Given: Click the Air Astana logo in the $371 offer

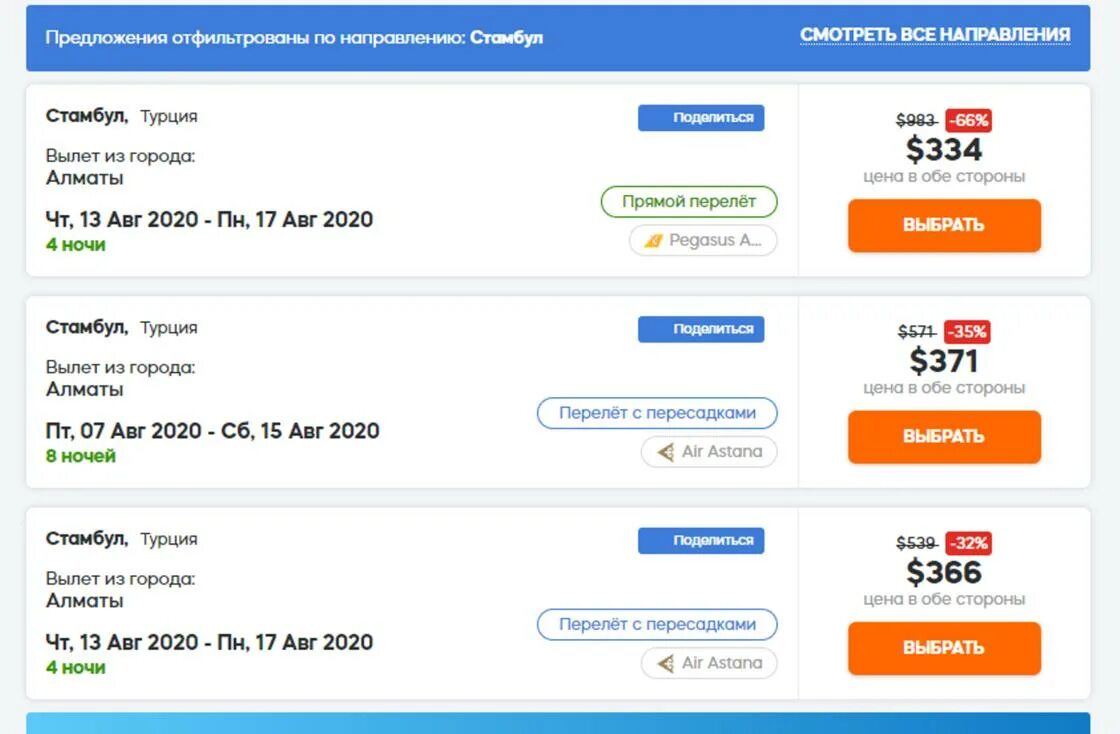Looking at the screenshot, I should coord(666,452).
